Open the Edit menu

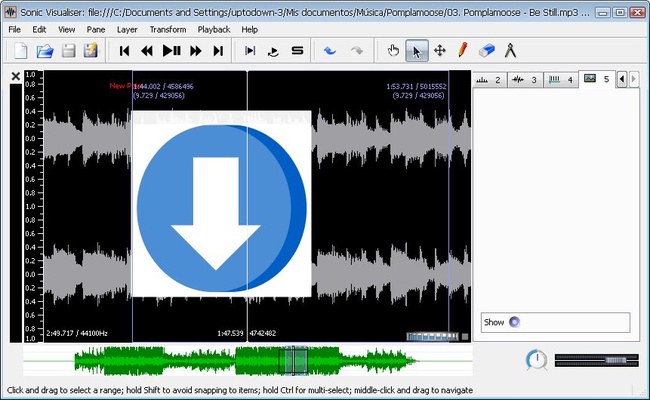39,29
